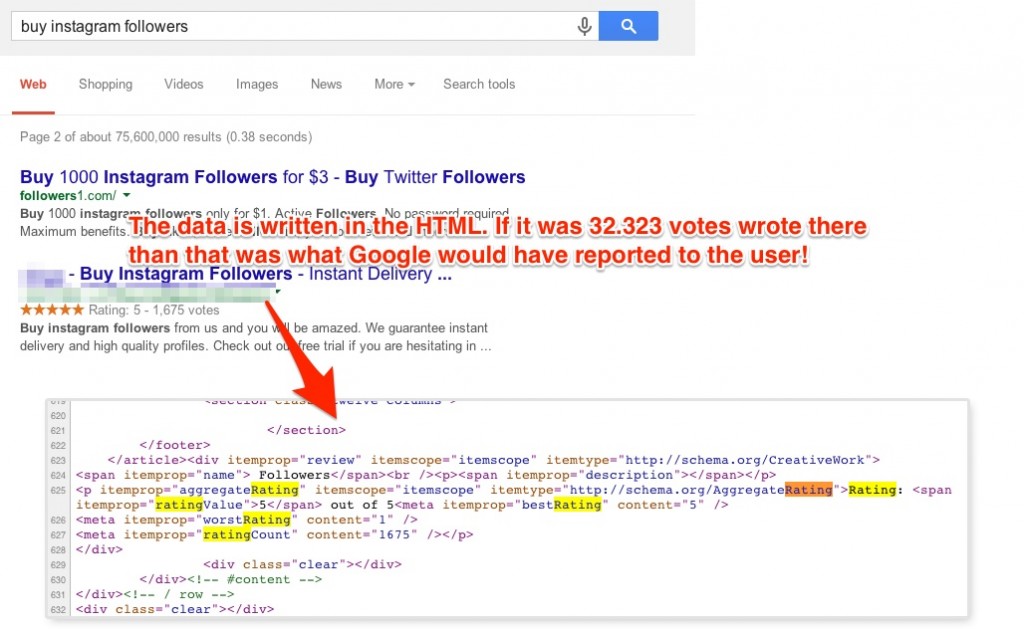Click line number 625 in the code snippet

(x=58, y=489)
